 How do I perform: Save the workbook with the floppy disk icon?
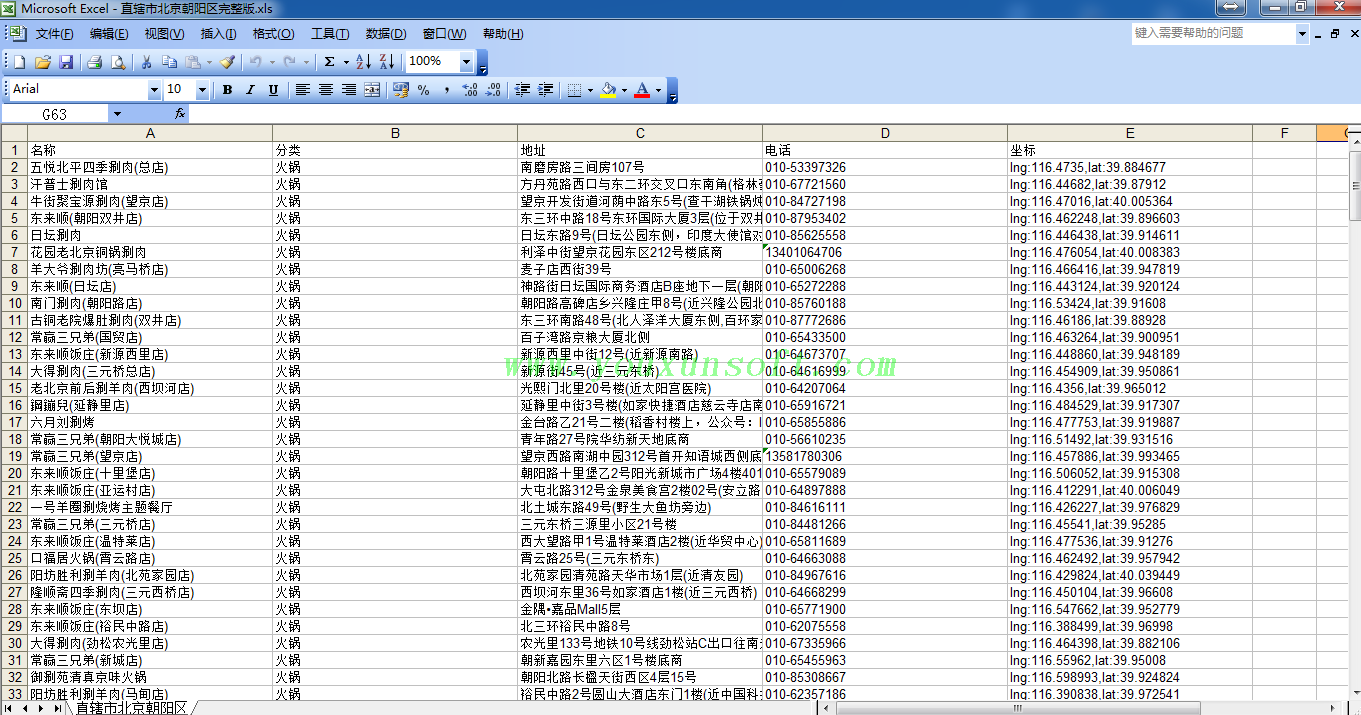(x=66, y=62)
